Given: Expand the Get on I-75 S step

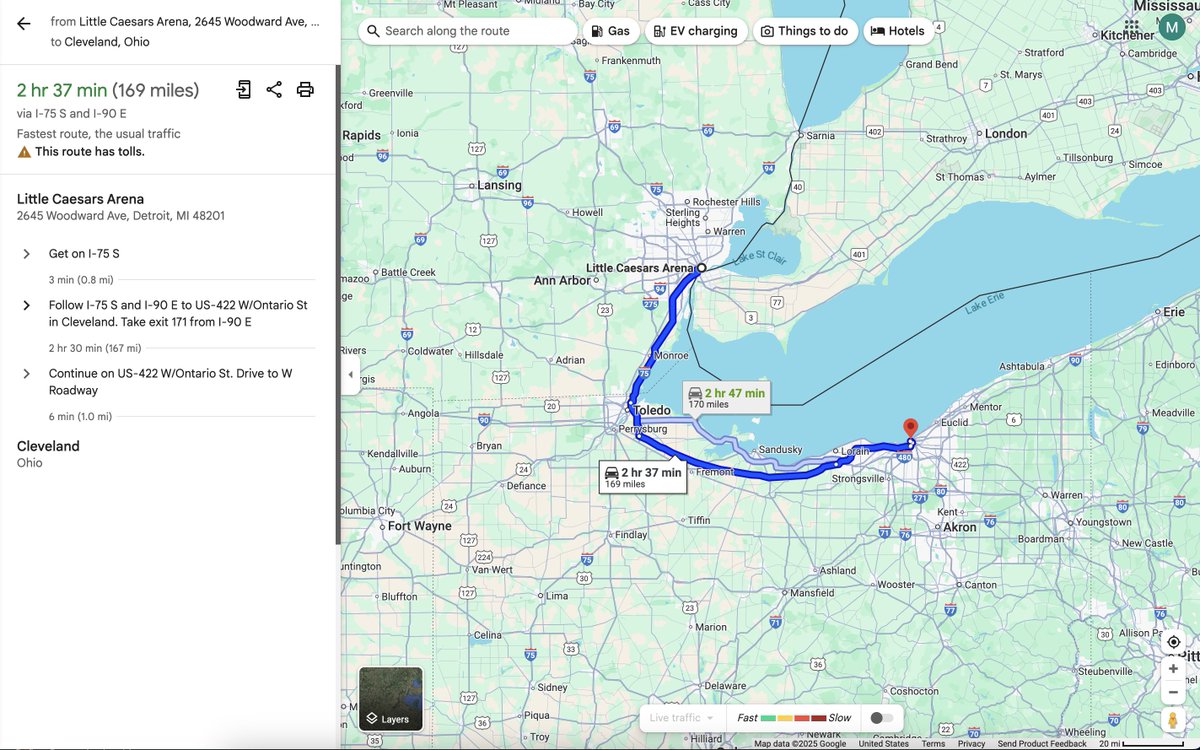Looking at the screenshot, I should [x=26, y=253].
